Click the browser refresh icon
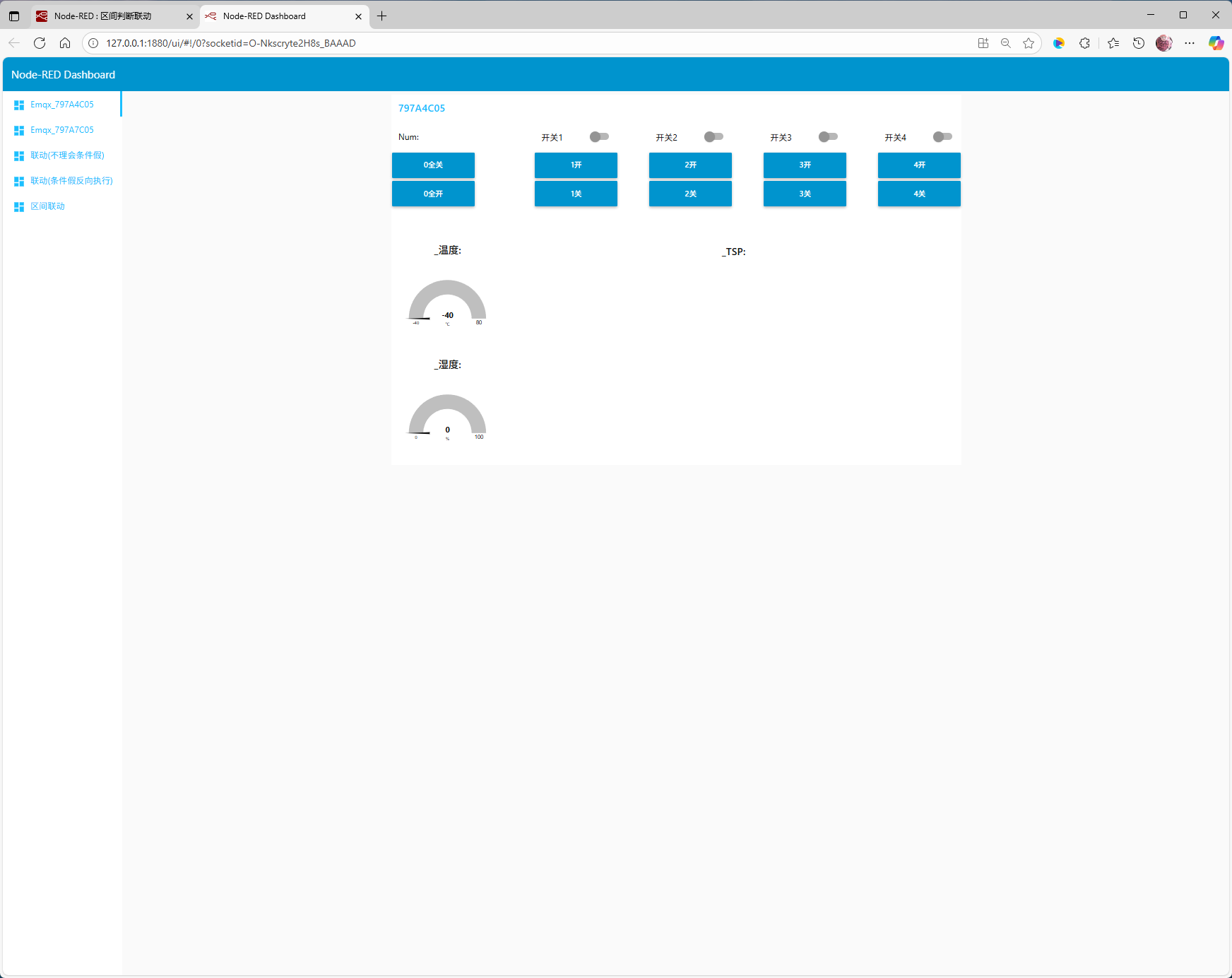1232x978 pixels. pyautogui.click(x=40, y=43)
